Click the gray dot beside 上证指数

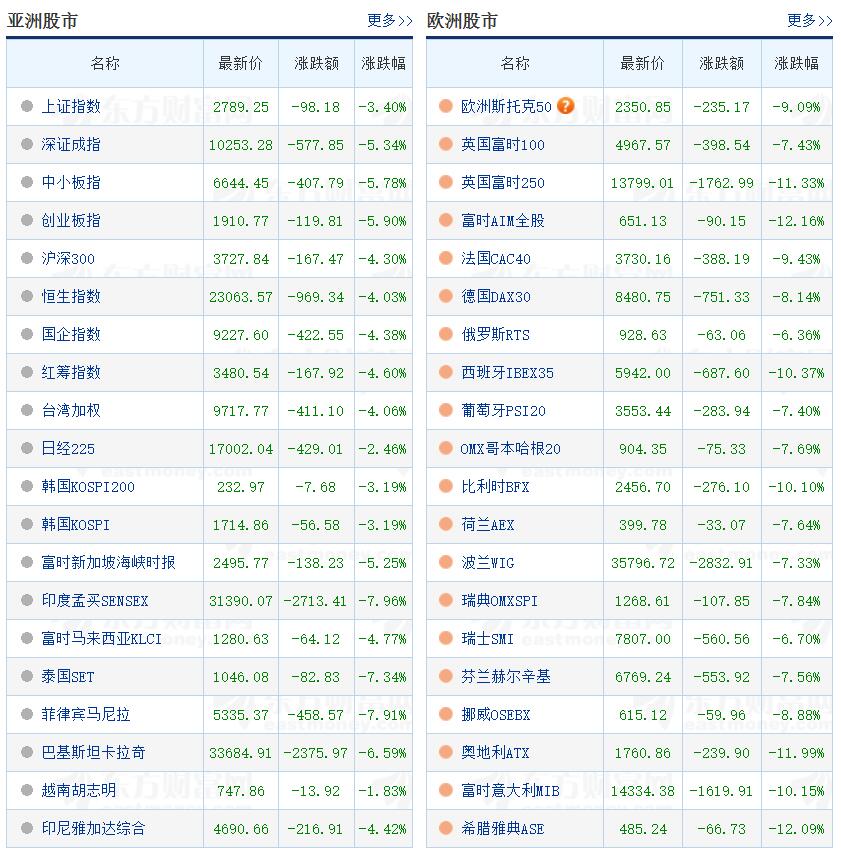point(27,106)
